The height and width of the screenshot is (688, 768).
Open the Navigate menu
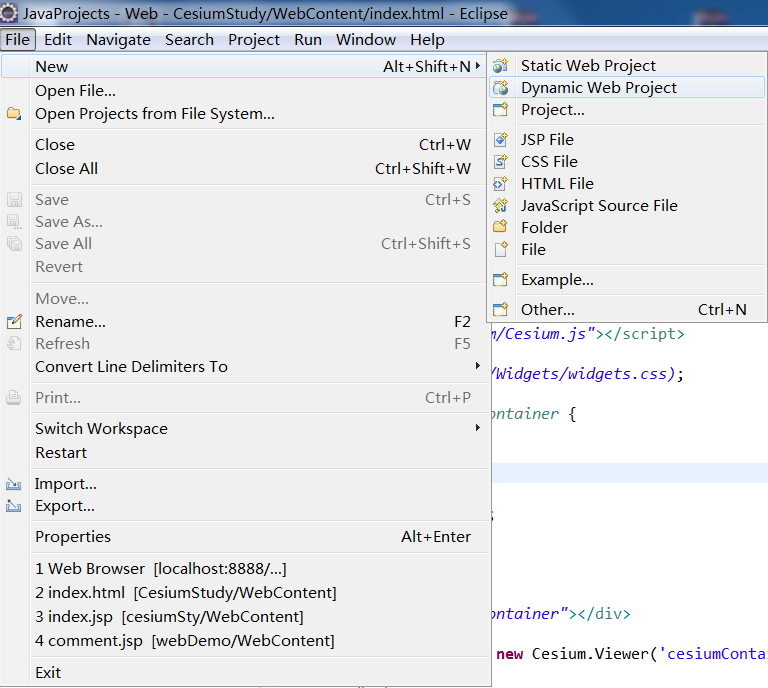click(x=119, y=40)
